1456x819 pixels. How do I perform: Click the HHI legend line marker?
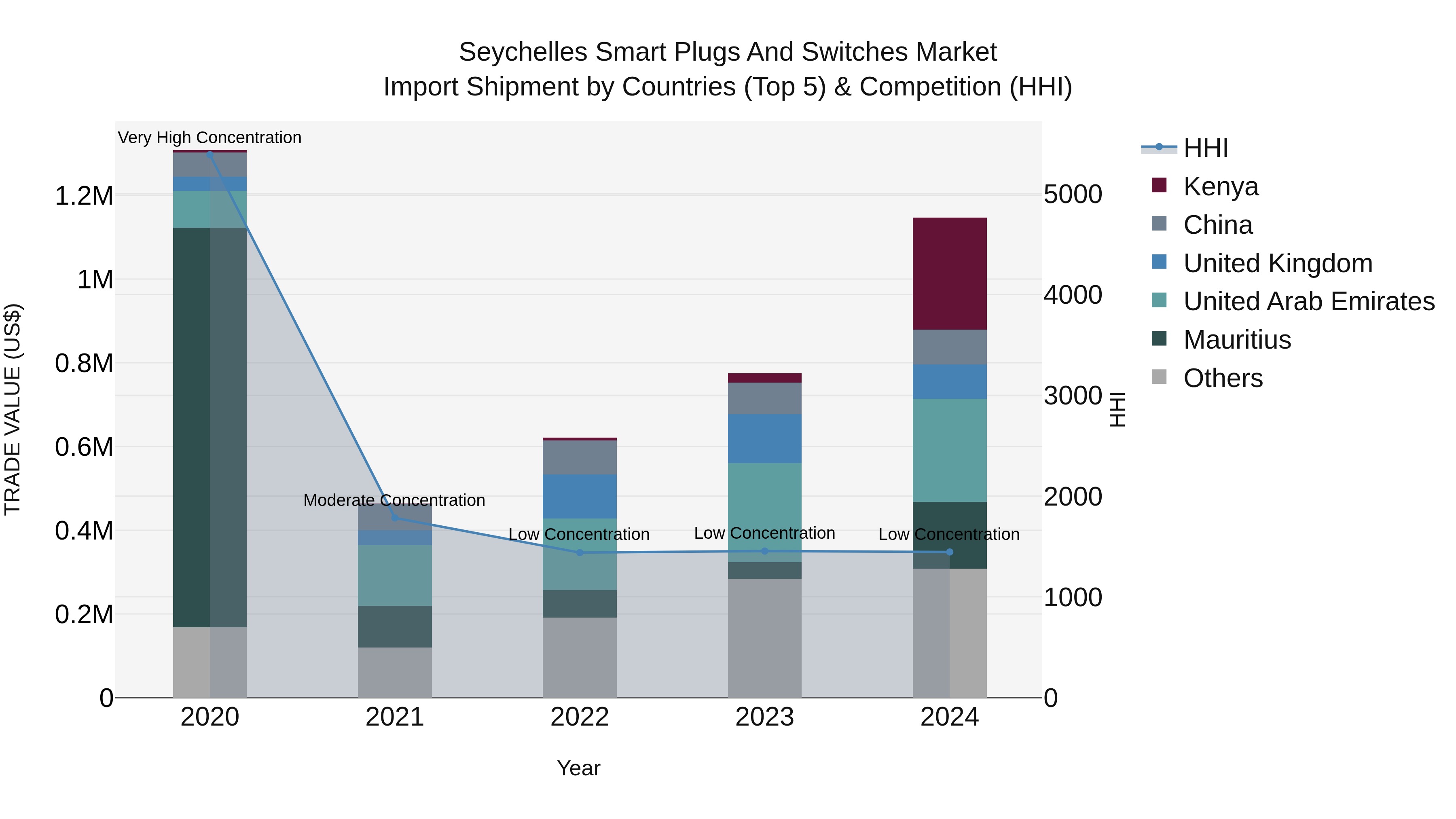tap(1159, 148)
